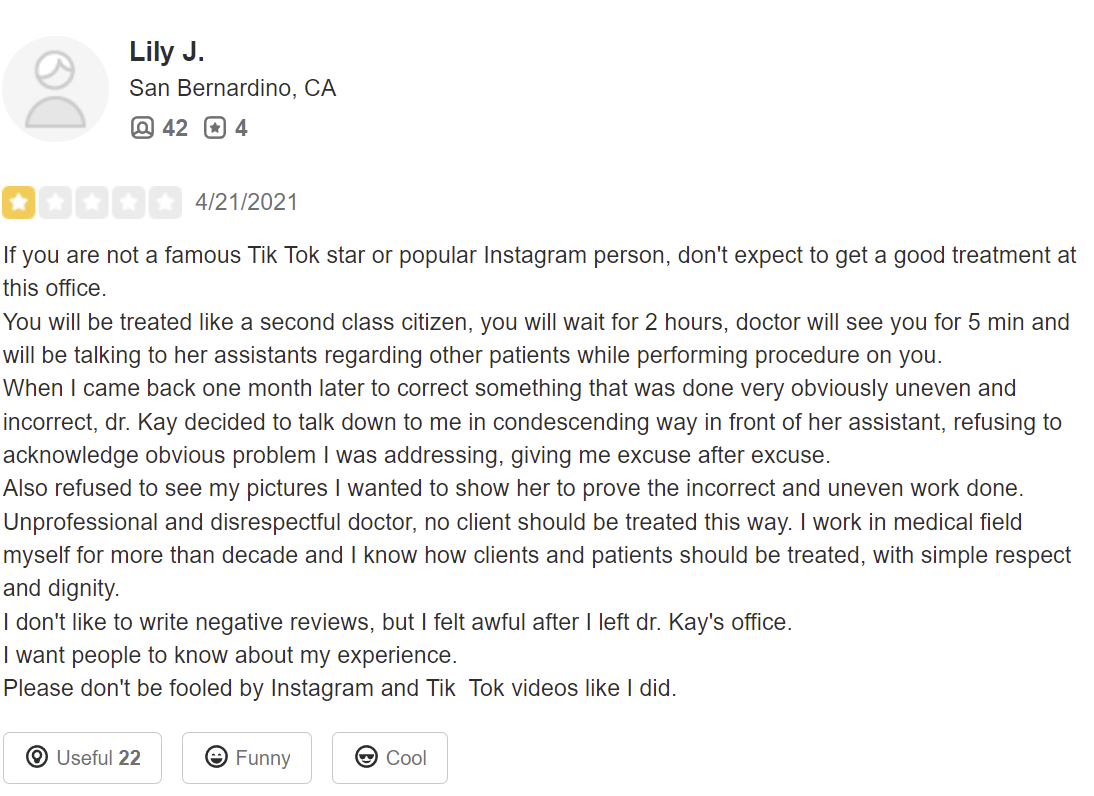Click the second empty rating star

55,202
